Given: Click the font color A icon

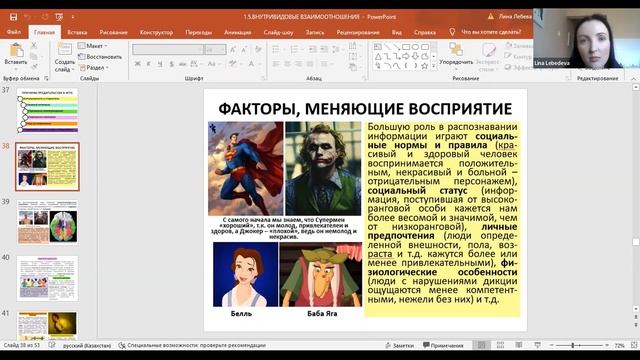Looking at the screenshot, I should coord(251,64).
